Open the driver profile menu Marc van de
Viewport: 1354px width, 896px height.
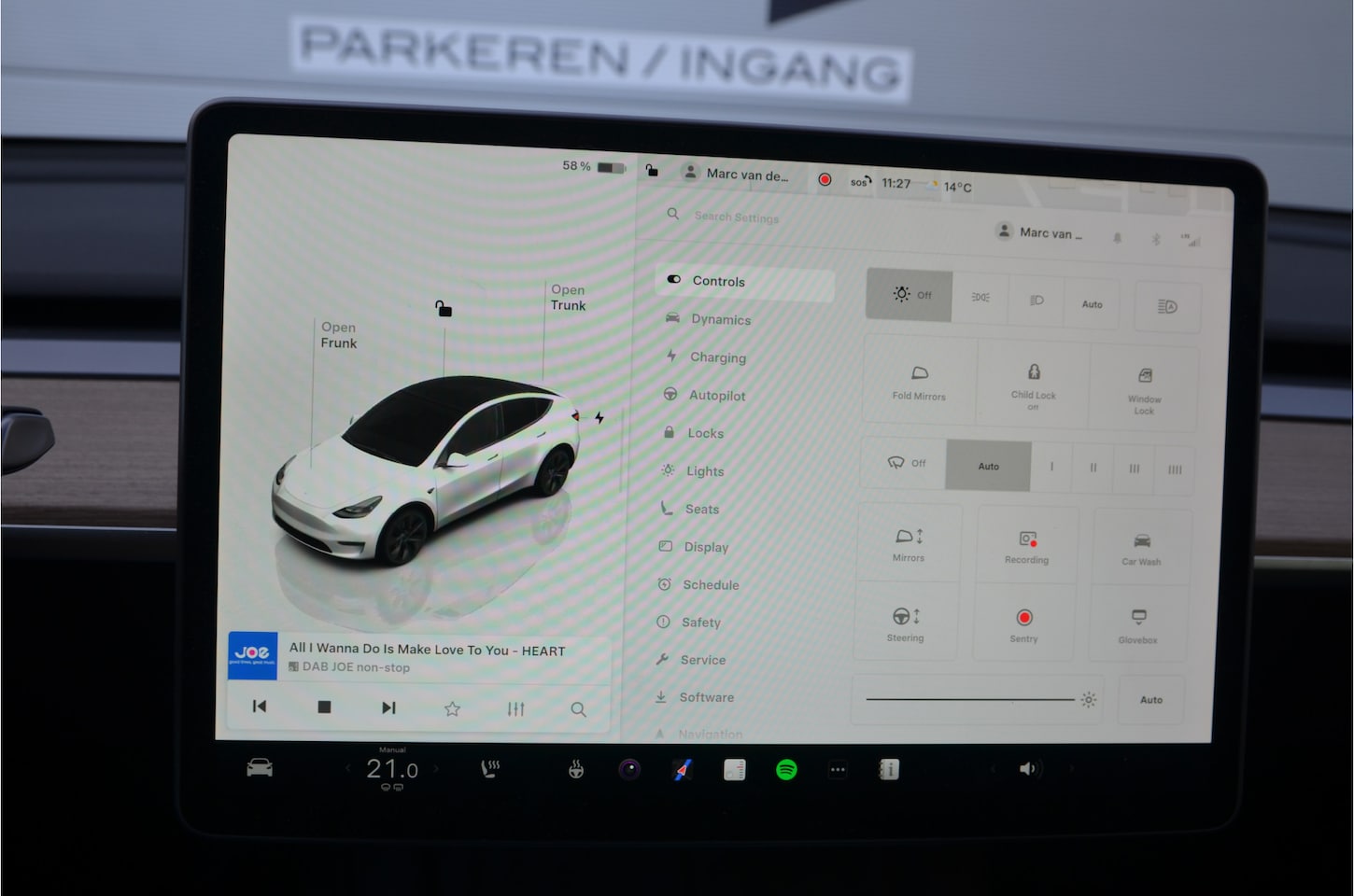pos(738,174)
